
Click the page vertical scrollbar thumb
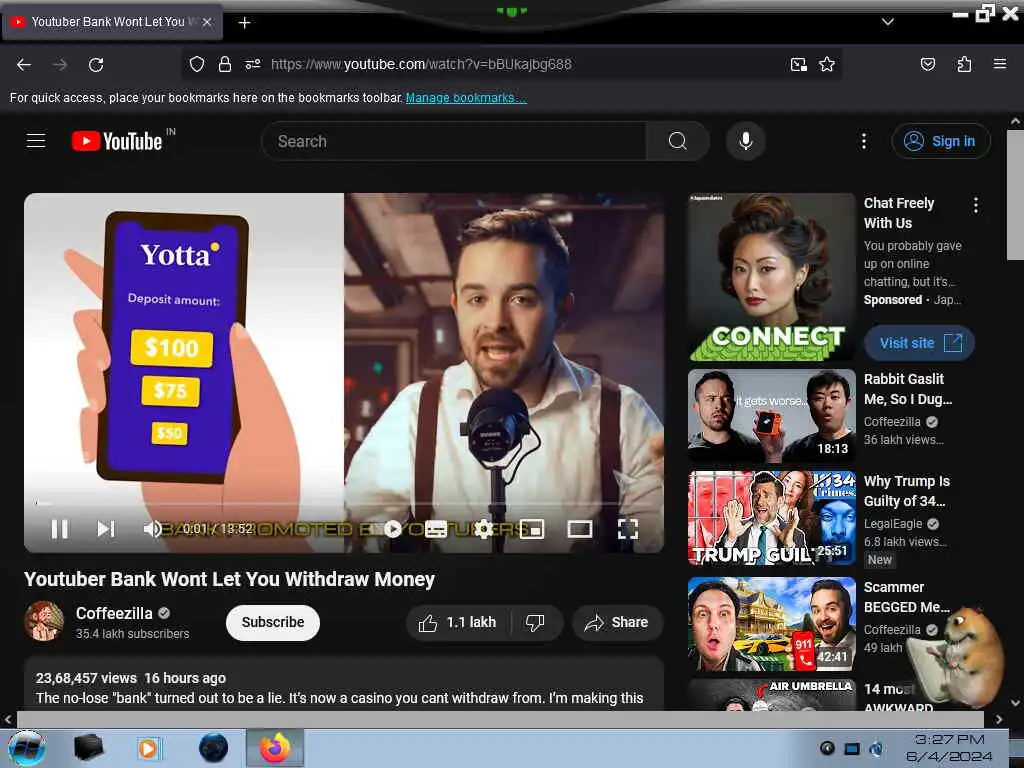(x=1015, y=195)
